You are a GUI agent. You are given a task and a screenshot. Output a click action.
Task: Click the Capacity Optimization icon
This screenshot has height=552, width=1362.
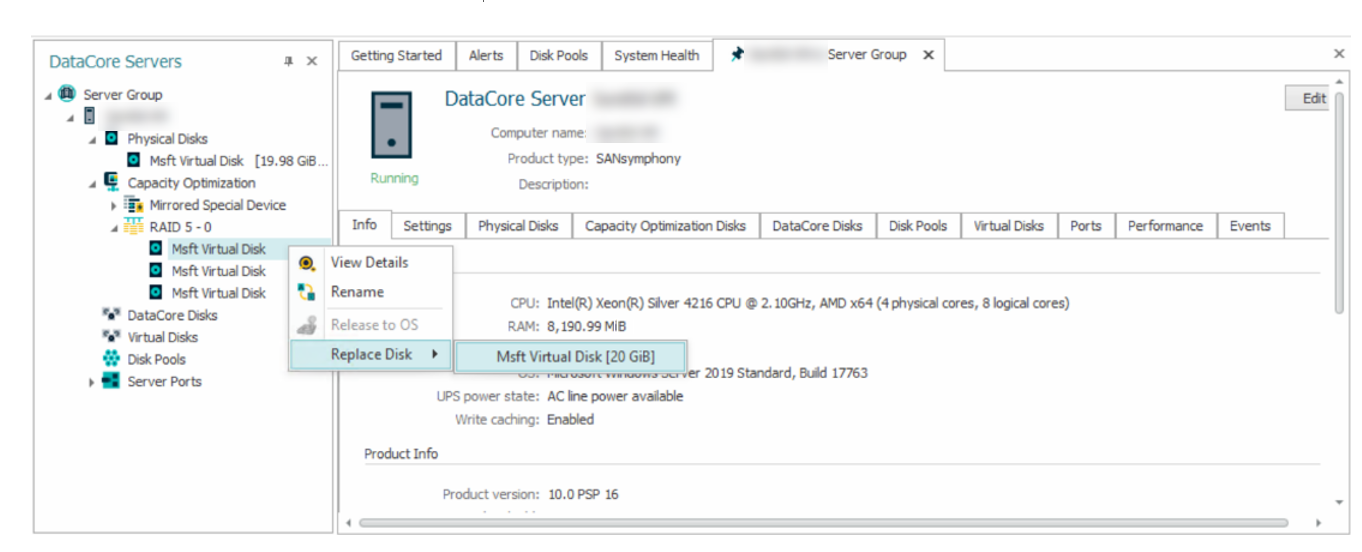(112, 183)
